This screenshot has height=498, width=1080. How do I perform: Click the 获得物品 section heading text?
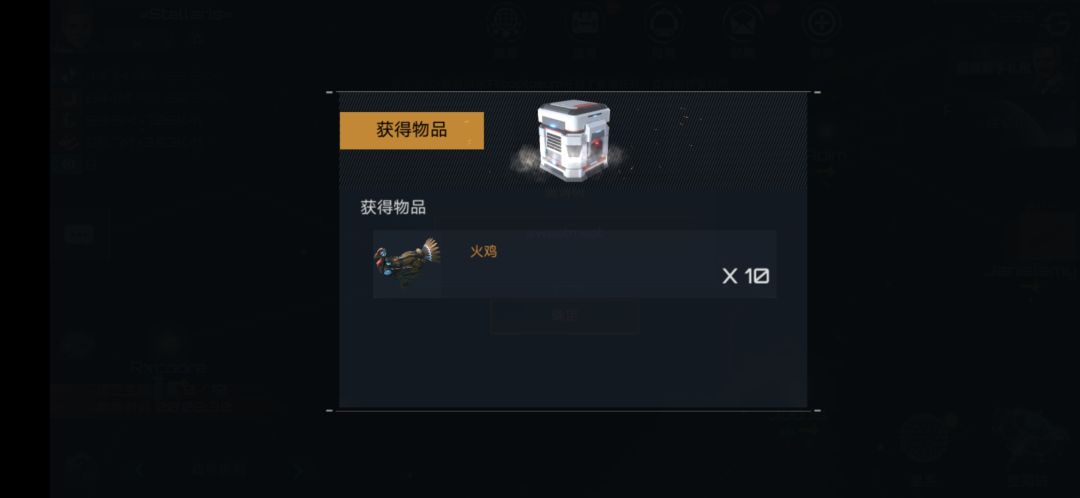(x=393, y=207)
